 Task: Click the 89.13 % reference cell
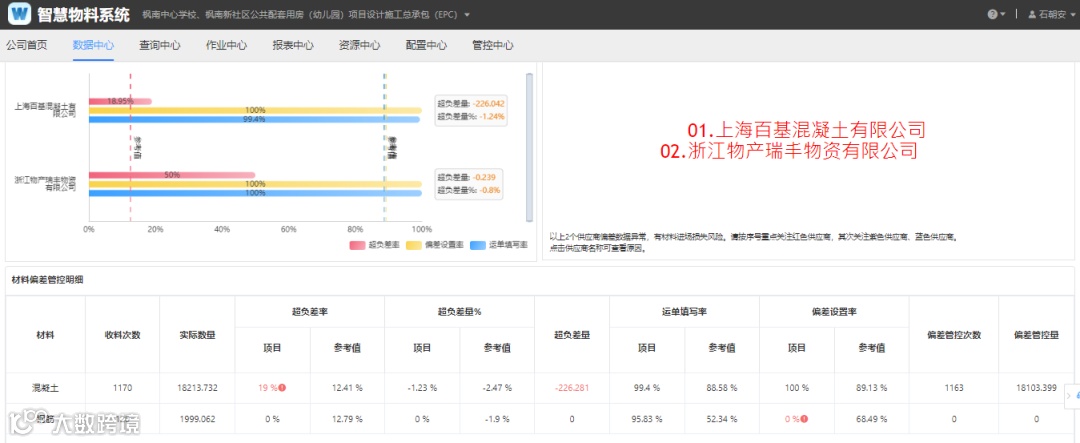(871, 388)
